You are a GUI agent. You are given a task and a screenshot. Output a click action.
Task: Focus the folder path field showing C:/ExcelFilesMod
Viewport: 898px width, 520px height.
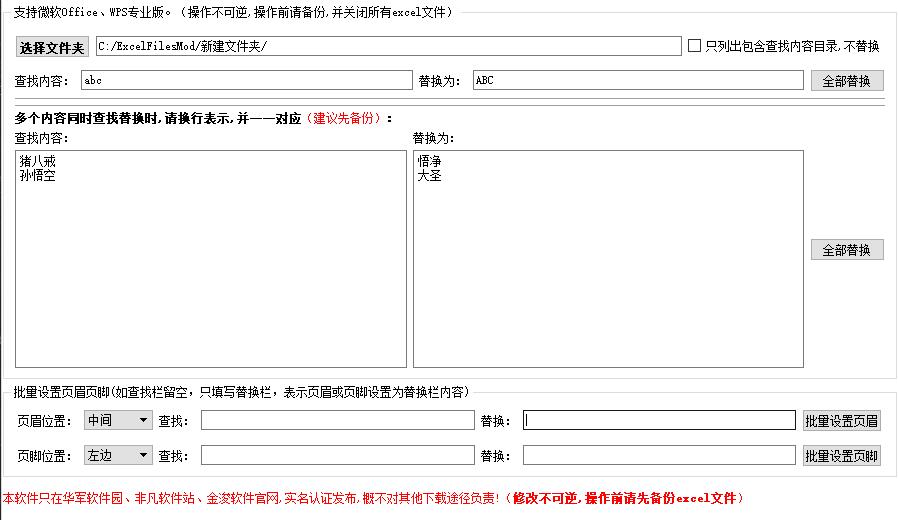coord(388,46)
